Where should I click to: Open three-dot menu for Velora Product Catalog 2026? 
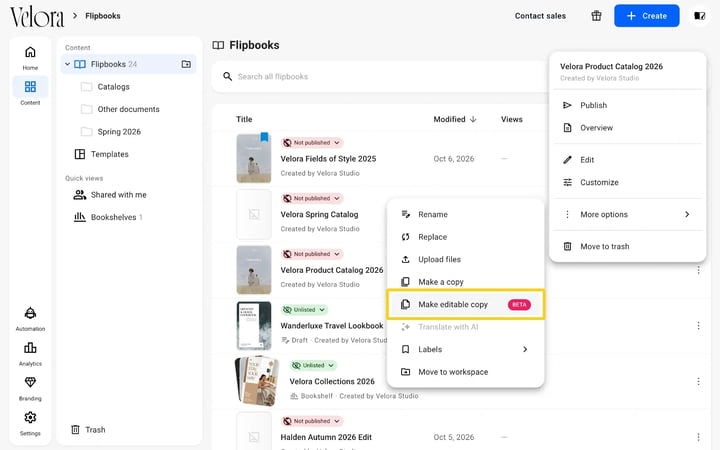698,270
